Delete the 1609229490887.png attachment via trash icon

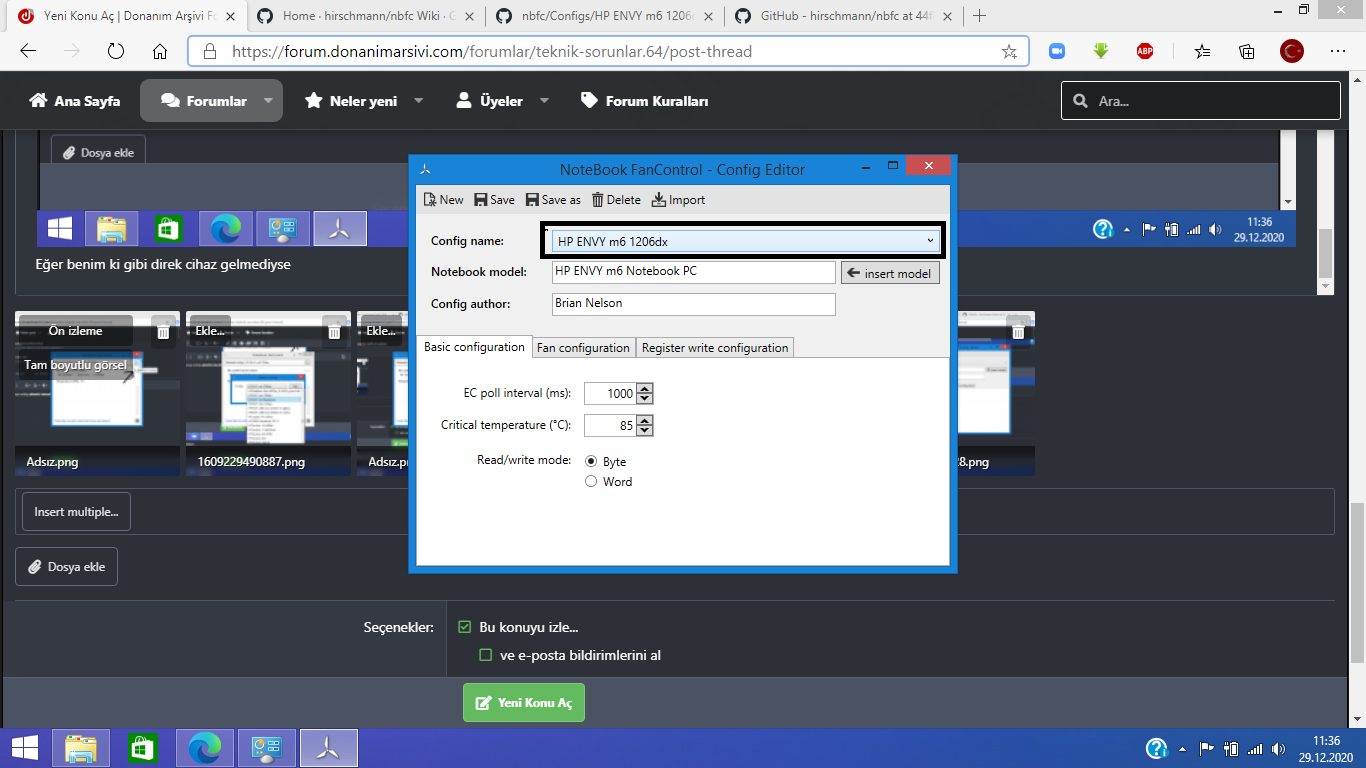coord(335,331)
